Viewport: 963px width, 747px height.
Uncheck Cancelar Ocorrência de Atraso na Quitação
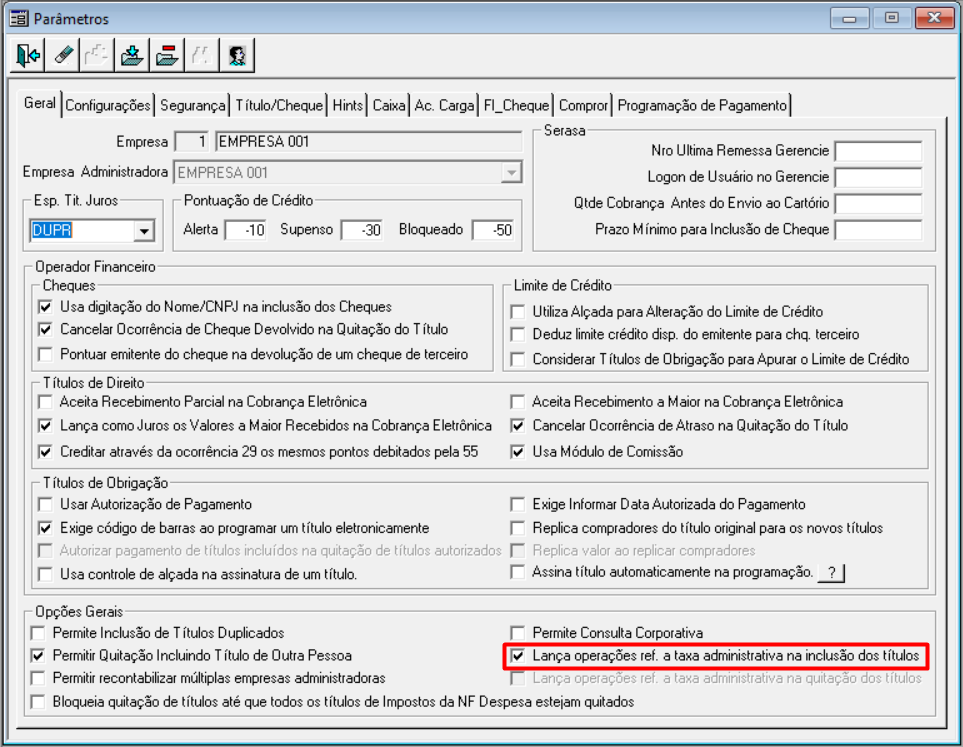[518, 426]
